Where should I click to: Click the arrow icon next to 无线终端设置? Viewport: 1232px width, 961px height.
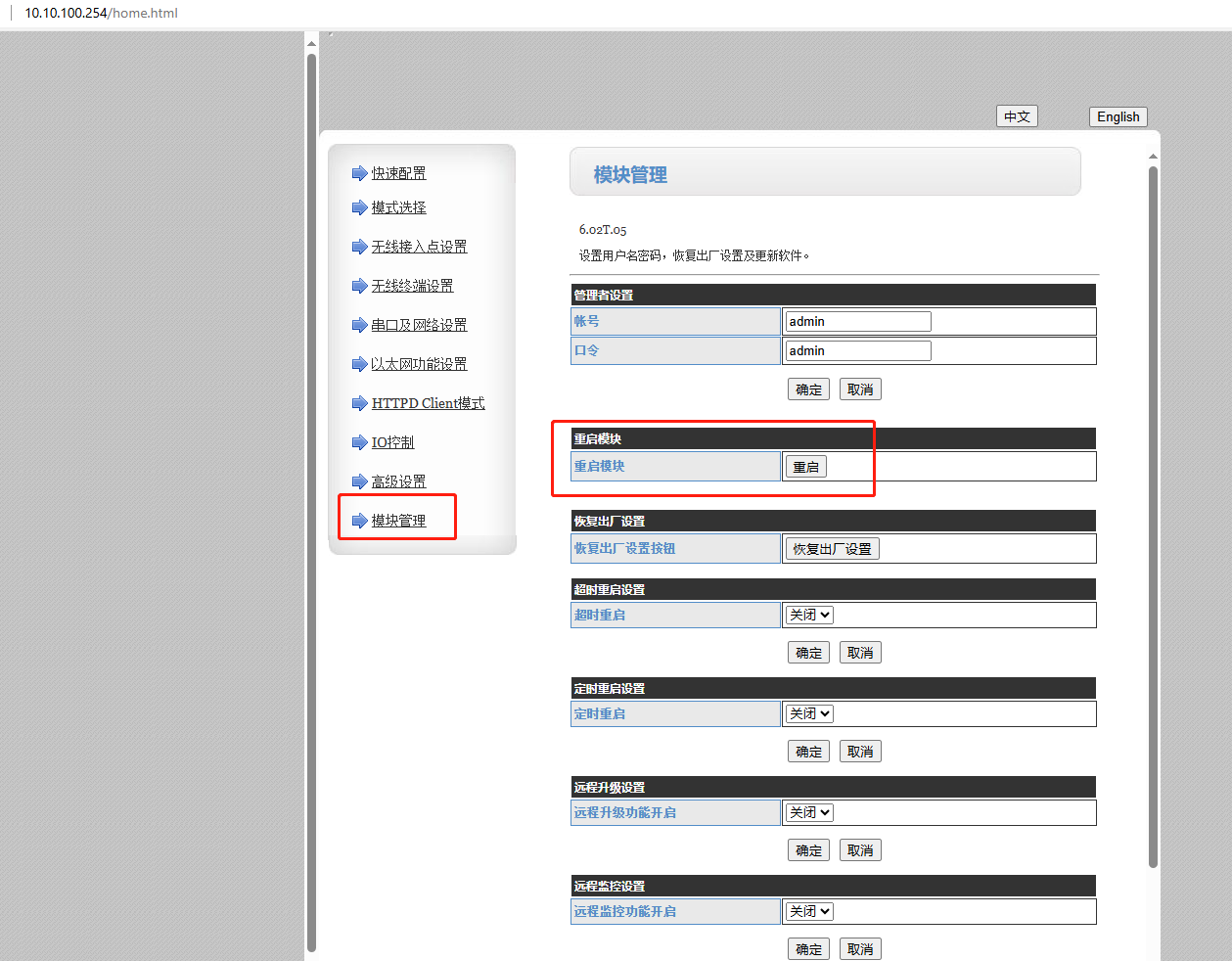point(359,286)
